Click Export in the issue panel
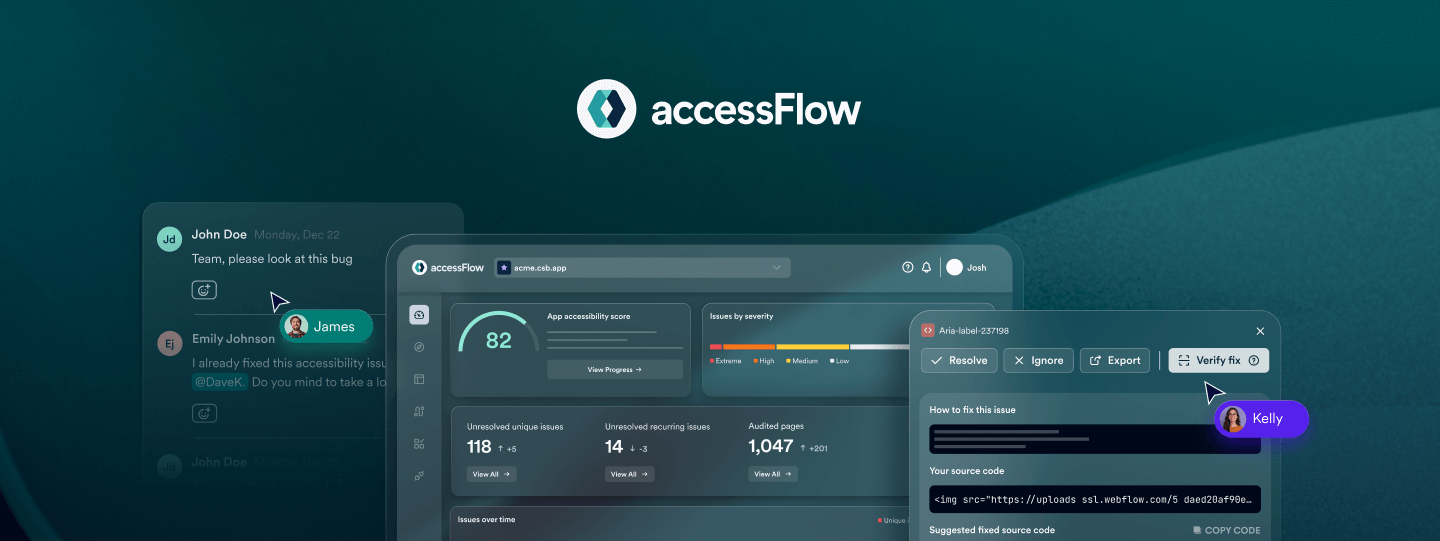The image size is (1440, 541). click(1114, 360)
